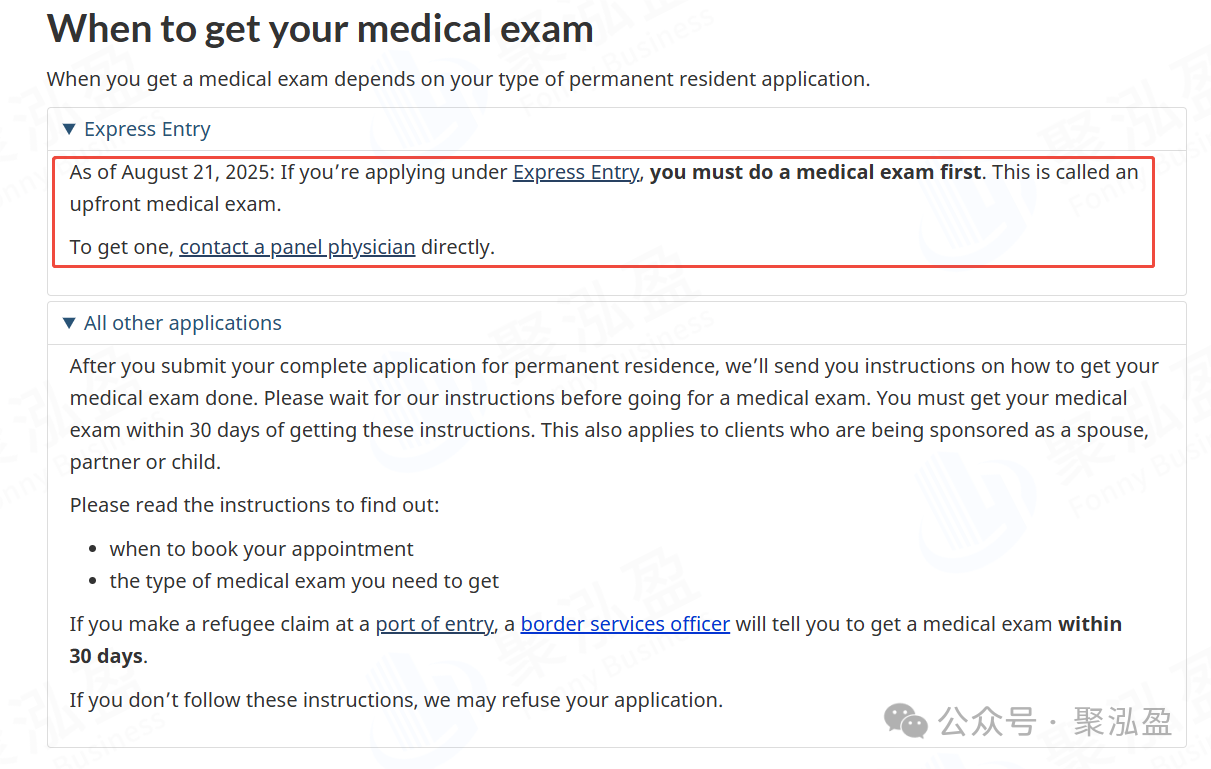Open the contact a panel physician link
Viewport: 1211px width, 769px height.
[x=297, y=247]
